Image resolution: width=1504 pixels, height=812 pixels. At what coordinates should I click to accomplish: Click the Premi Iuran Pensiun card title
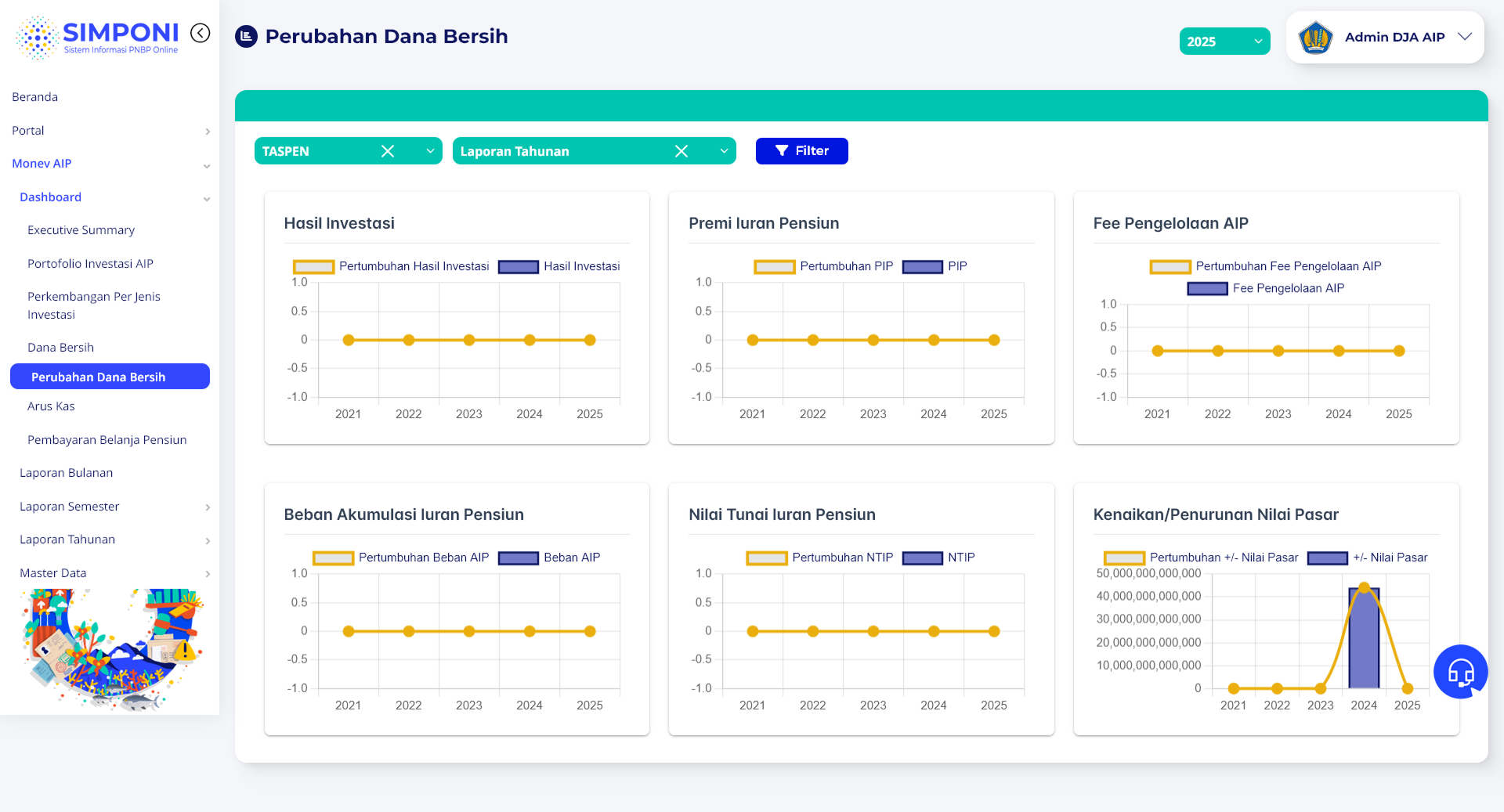pos(764,223)
